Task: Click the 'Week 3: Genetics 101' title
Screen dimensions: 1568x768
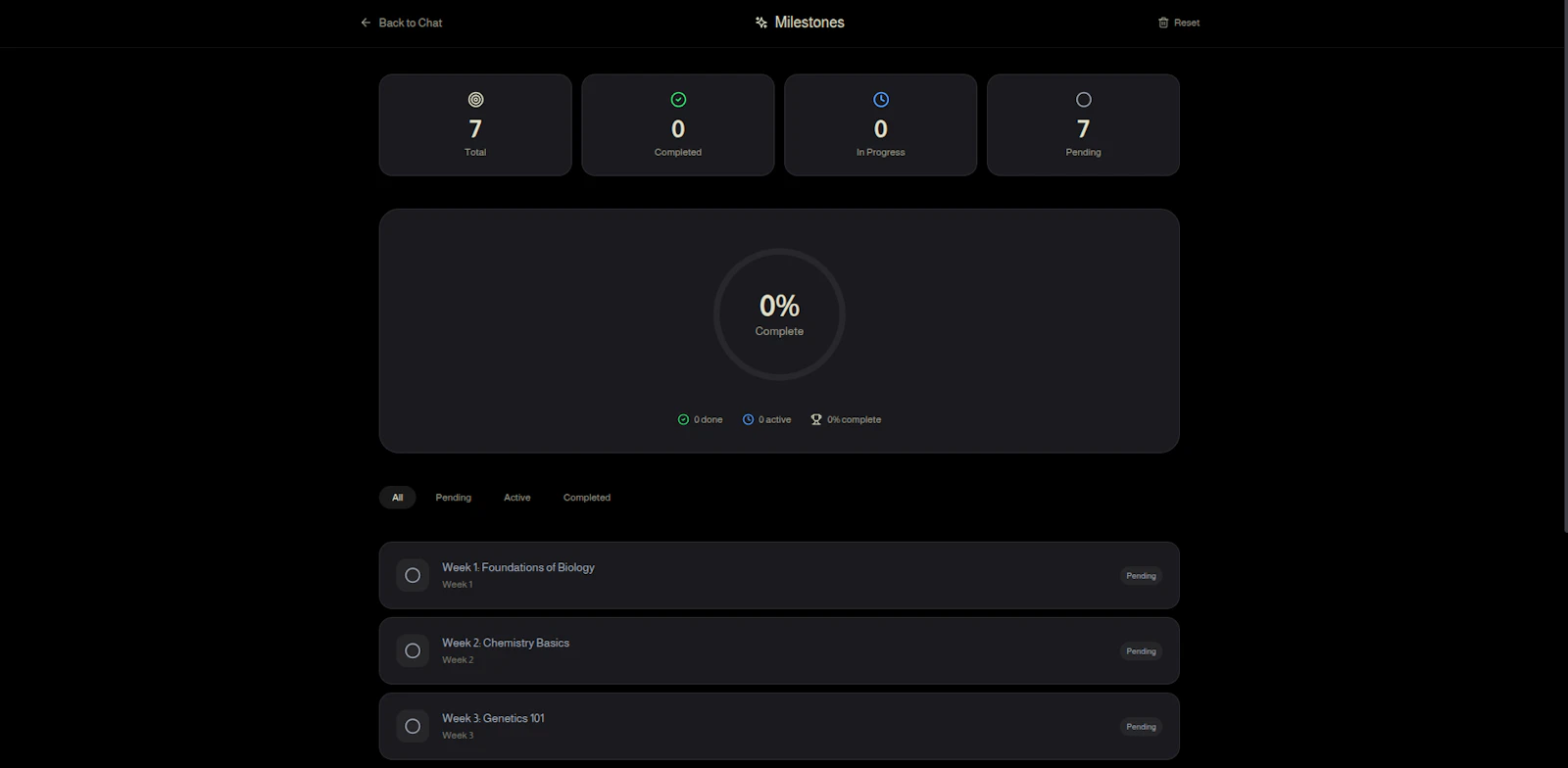Action: tap(493, 718)
